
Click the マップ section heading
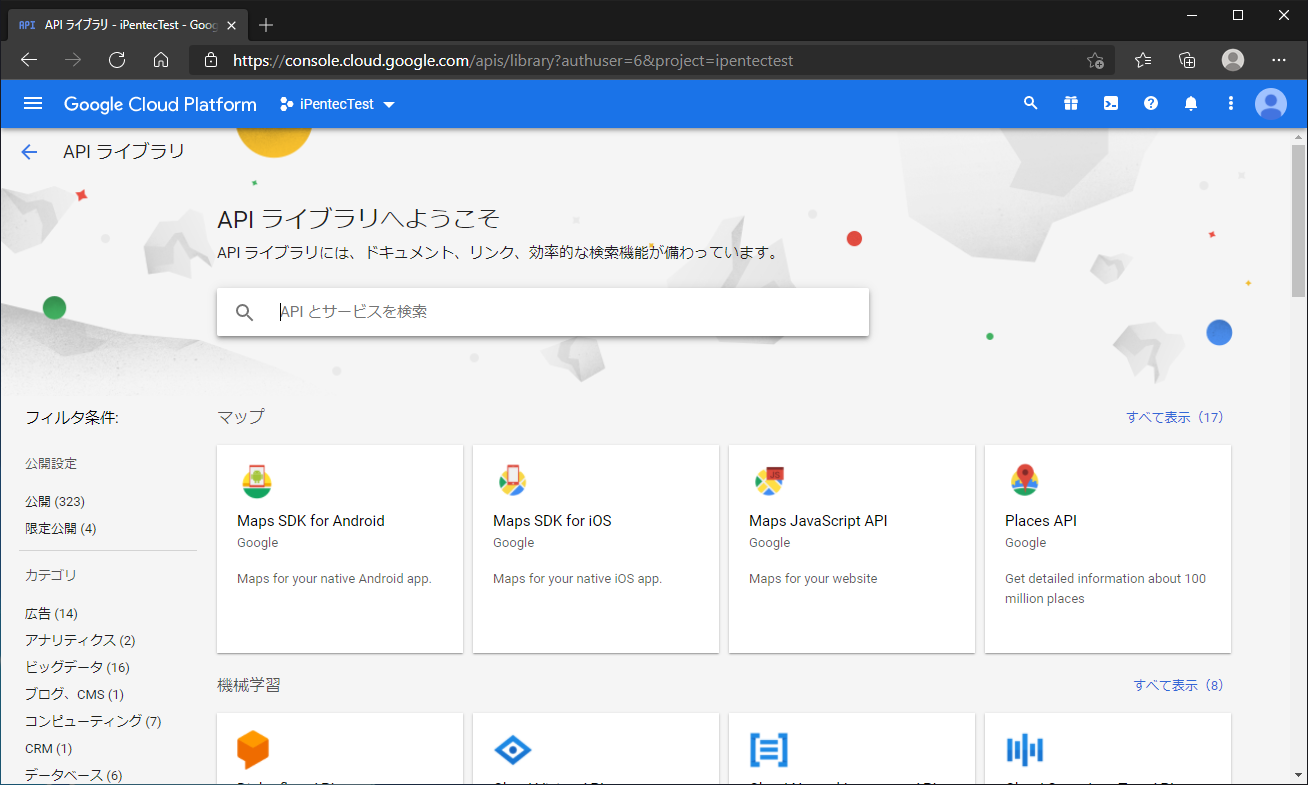pyautogui.click(x=241, y=416)
